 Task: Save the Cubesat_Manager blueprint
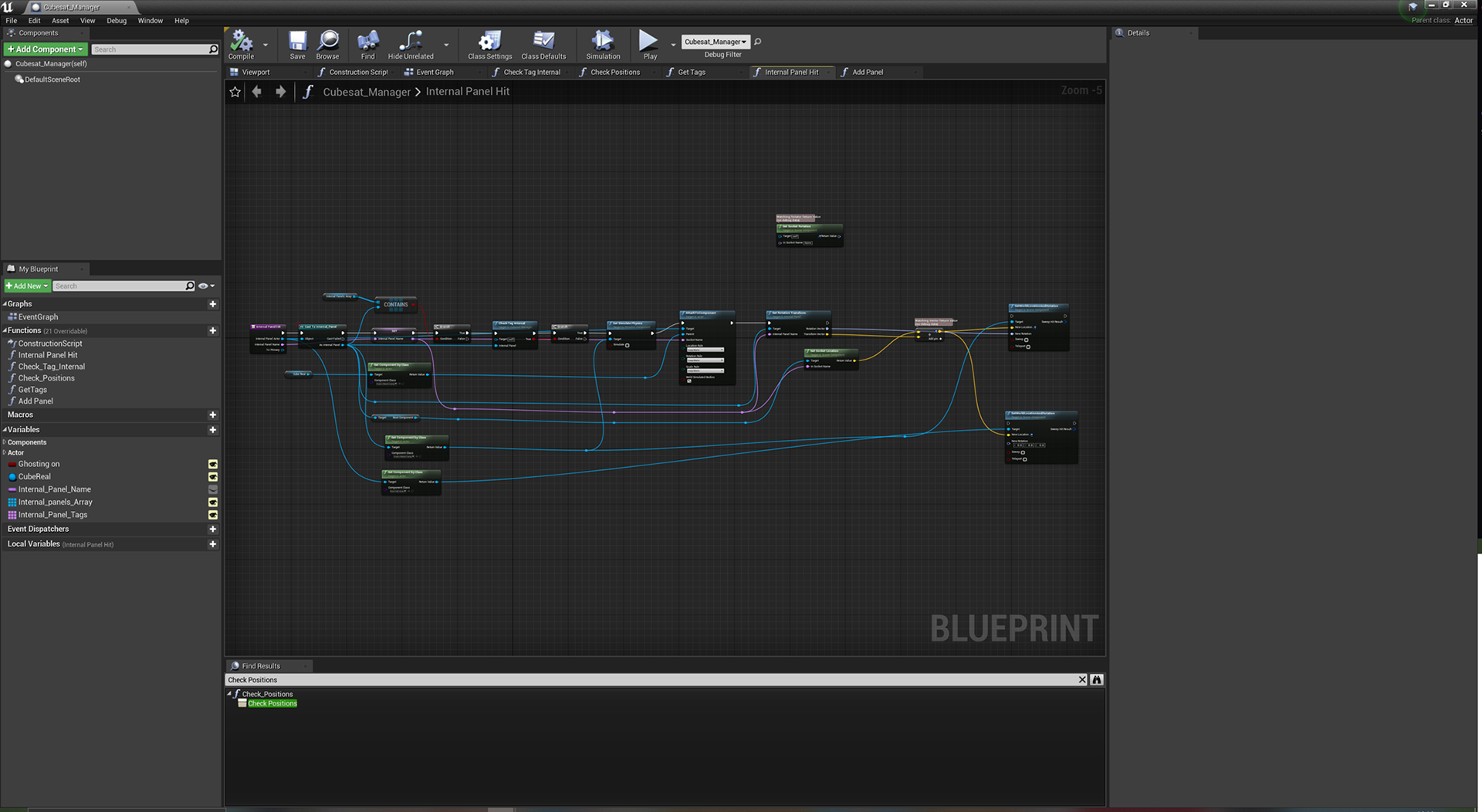[x=297, y=45]
